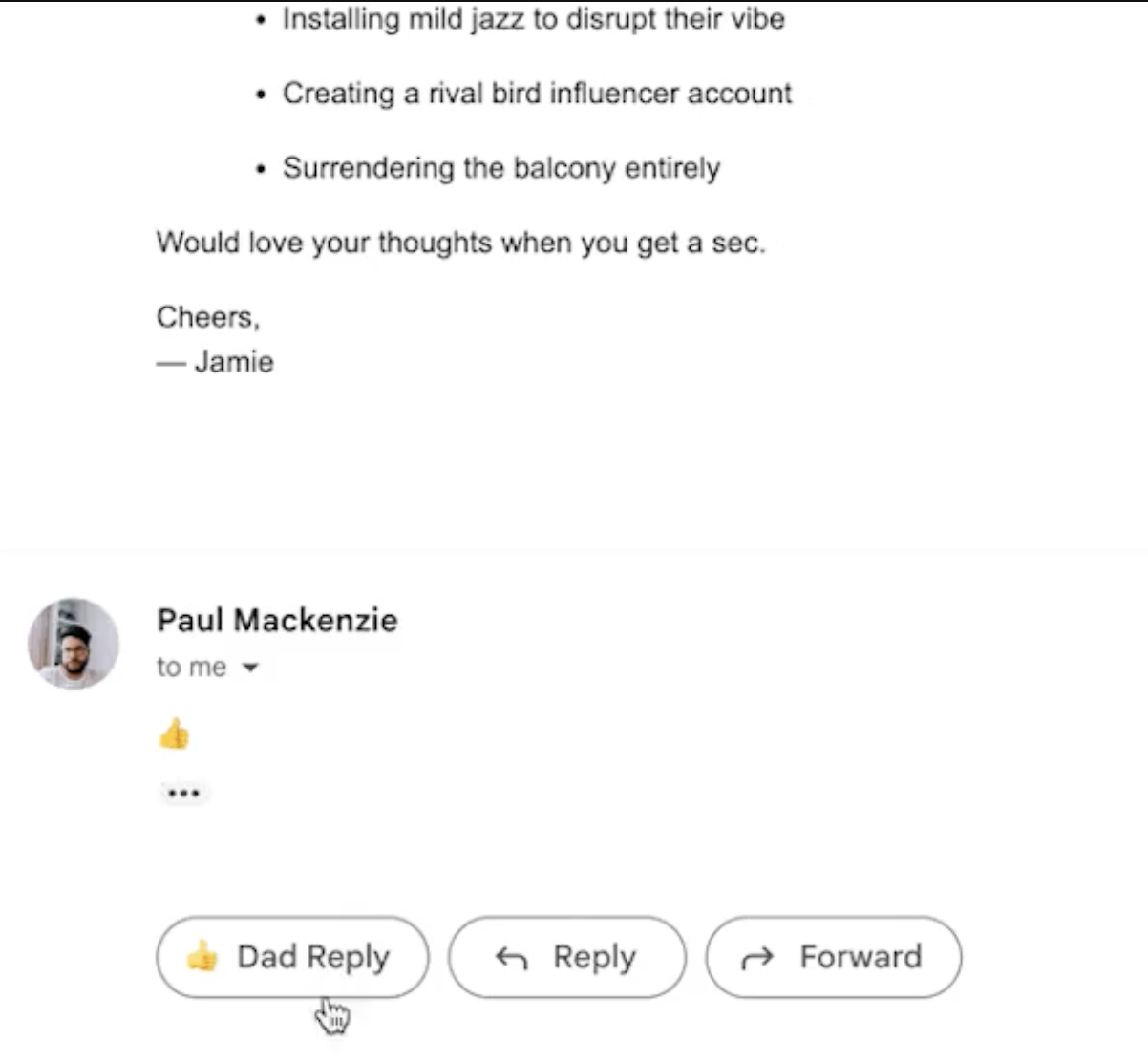
Task: Click the thumbs-up icon on Dad Reply
Action: (202, 956)
